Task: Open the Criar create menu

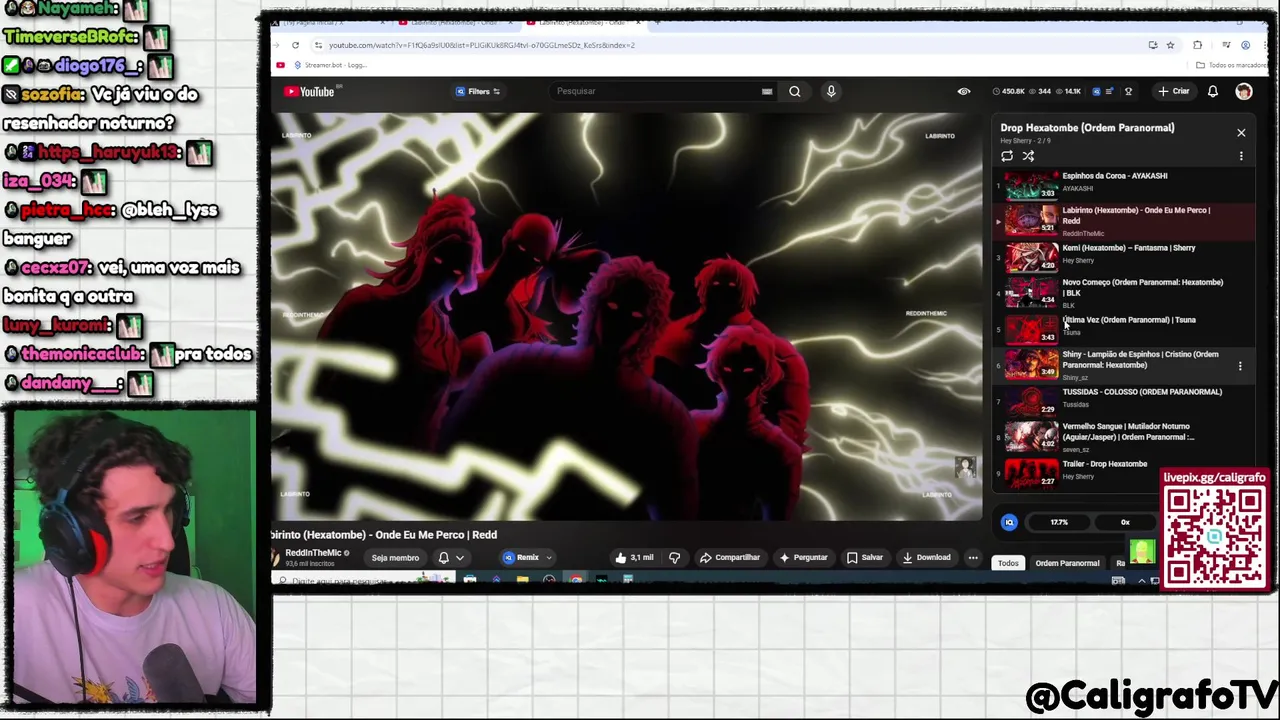Action: [x=1174, y=91]
